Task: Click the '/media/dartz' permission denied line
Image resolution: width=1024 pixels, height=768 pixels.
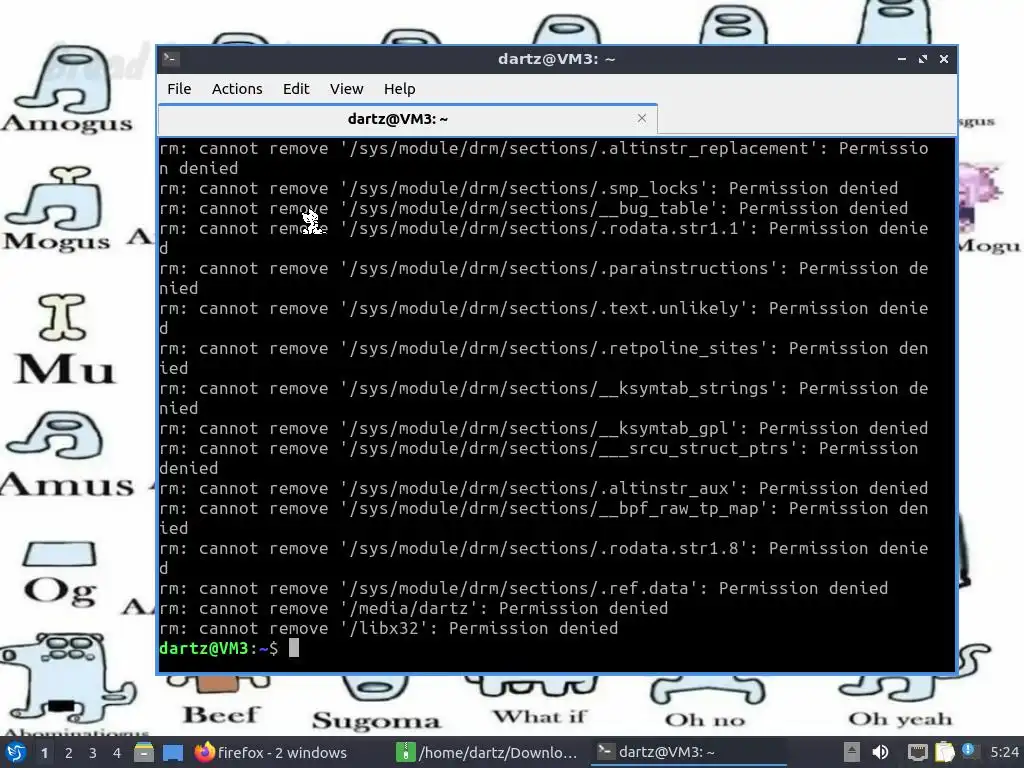Action: [x=413, y=608]
